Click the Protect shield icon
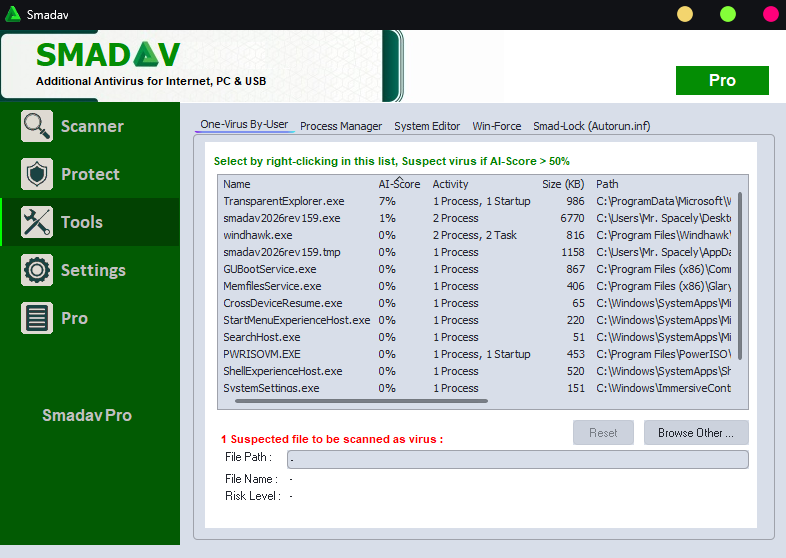The height and width of the screenshot is (558, 786). (x=37, y=174)
